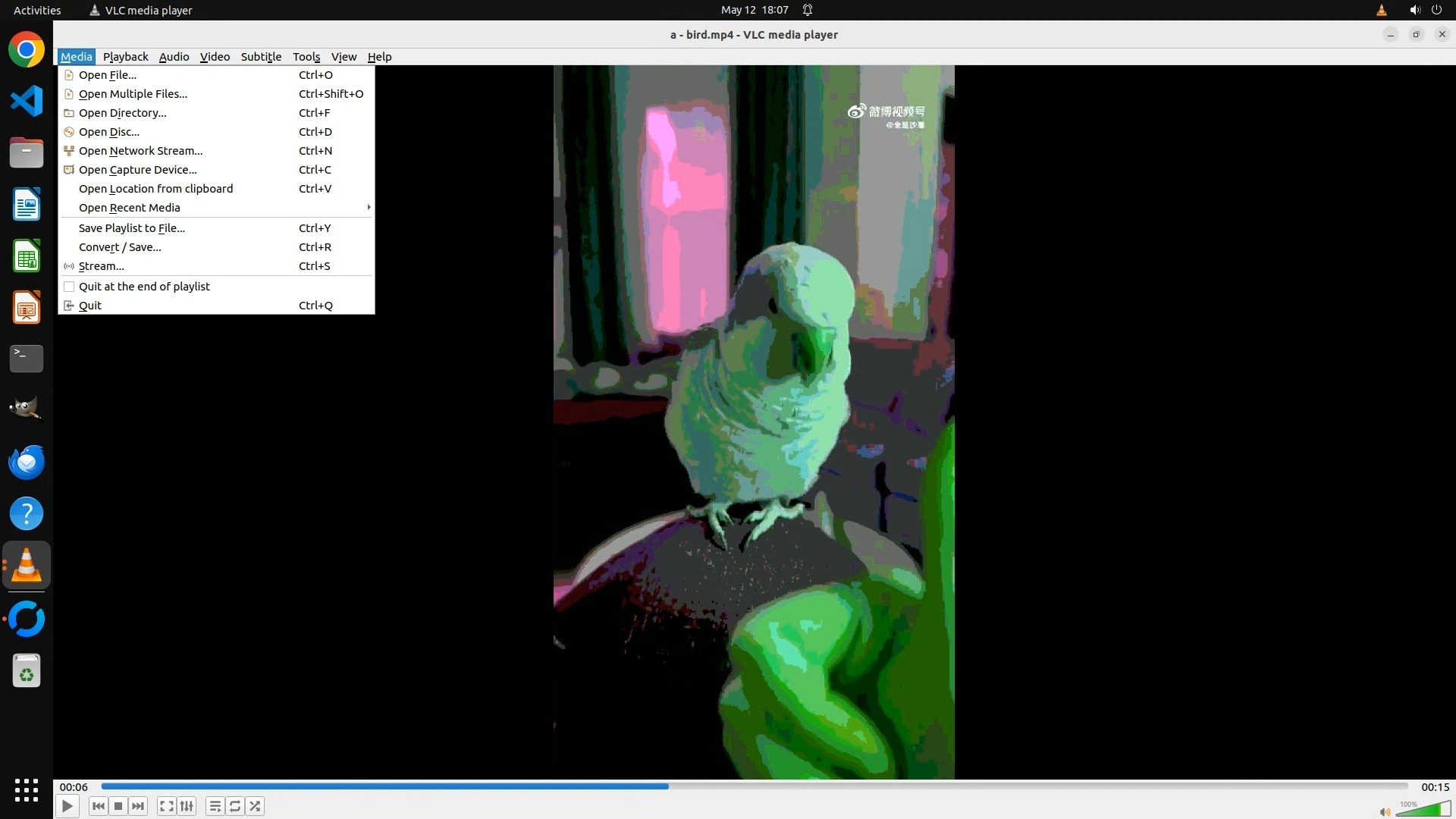Toggle loop repeat mode
Viewport: 1456px width, 819px height.
click(235, 806)
